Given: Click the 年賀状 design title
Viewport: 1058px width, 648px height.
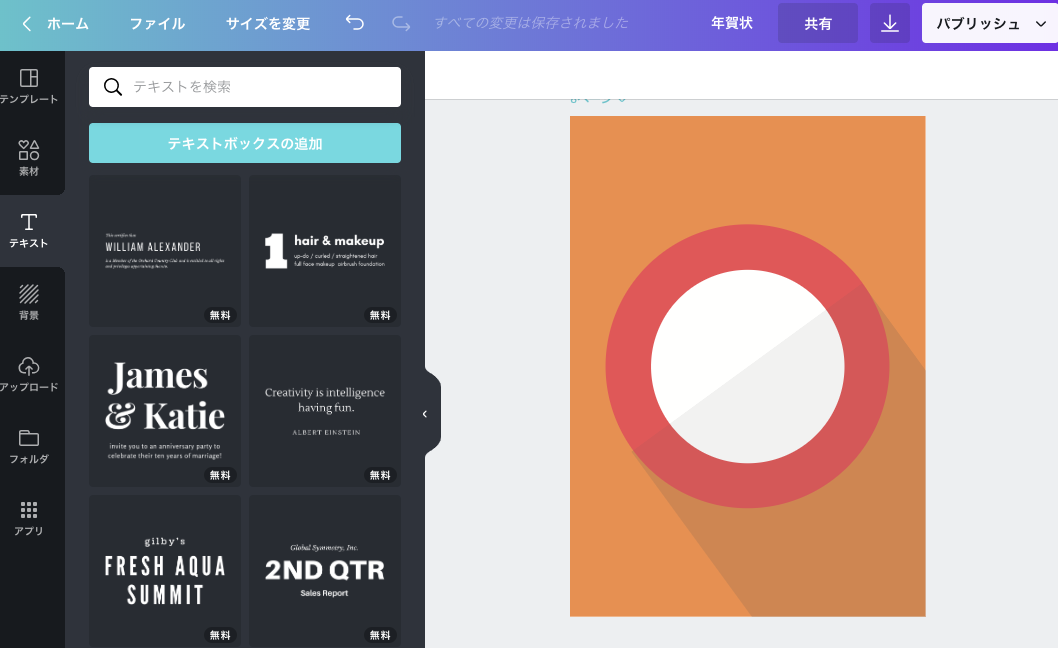Looking at the screenshot, I should (731, 23).
